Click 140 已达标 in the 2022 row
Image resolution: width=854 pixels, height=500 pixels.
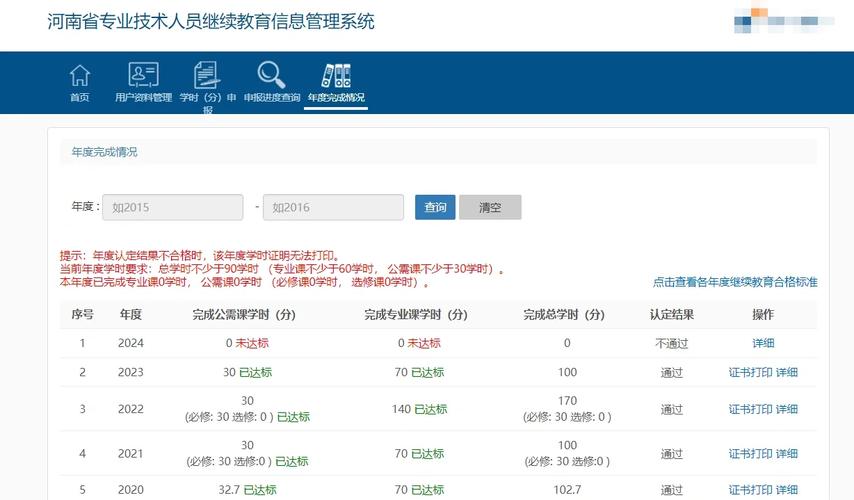pos(419,410)
